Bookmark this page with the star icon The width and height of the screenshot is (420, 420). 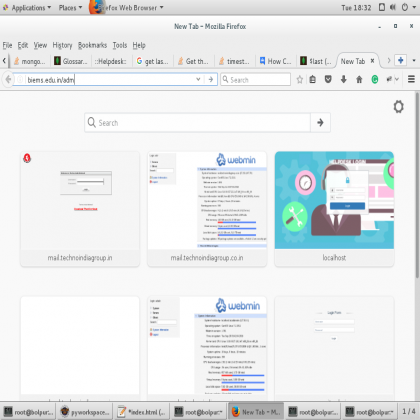tap(300, 79)
